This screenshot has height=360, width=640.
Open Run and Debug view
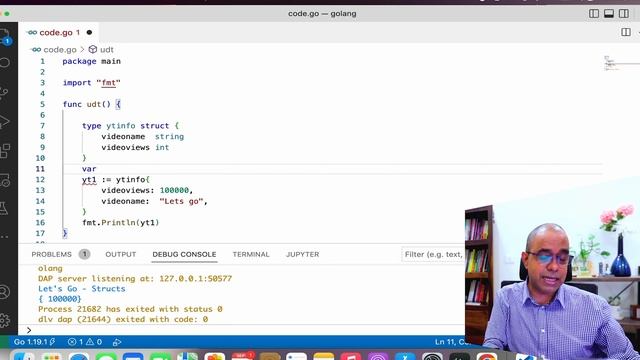click(x=4, y=122)
